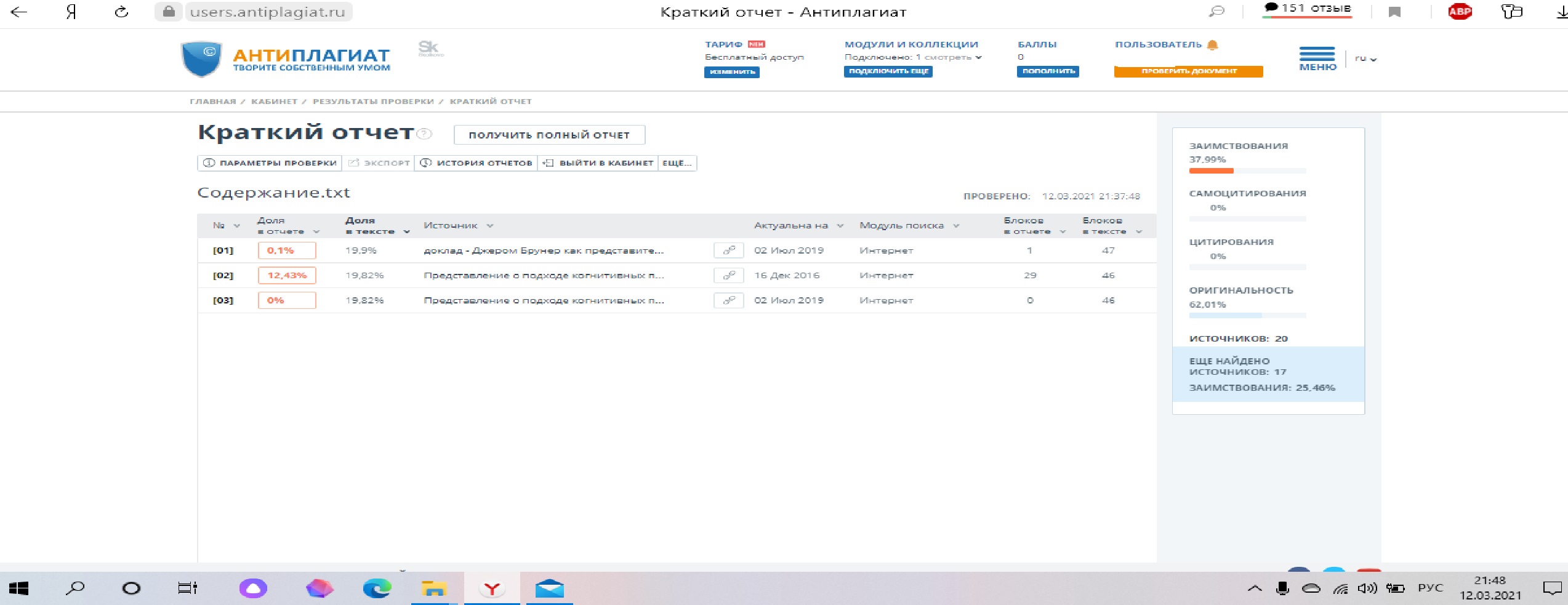1568x605 pixels.
Task: Open the Mail app in the taskbar
Action: tap(549, 589)
